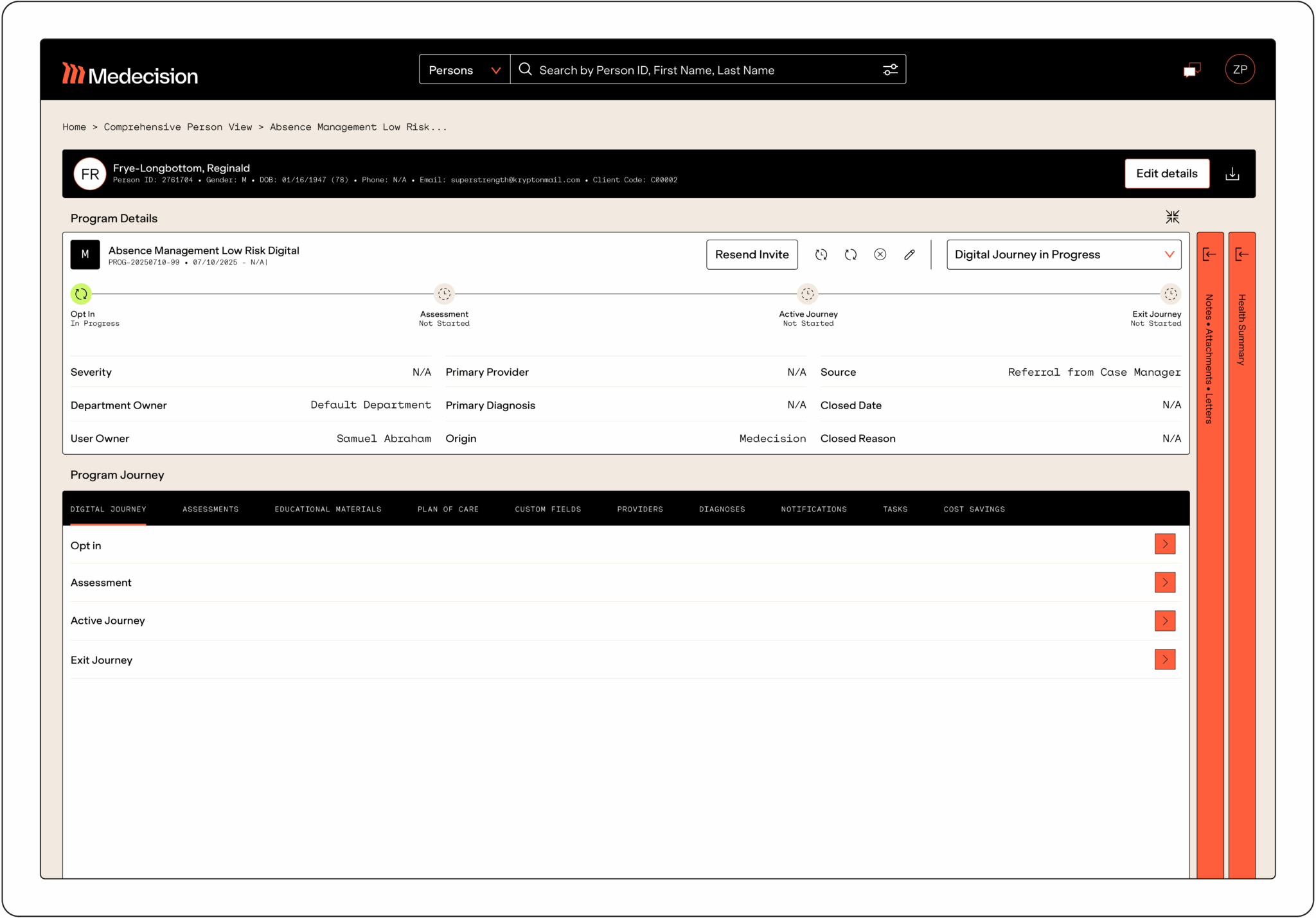Screen dimensions: 1316x918
Task: Click the Opt In progress step marker
Action: click(81, 294)
